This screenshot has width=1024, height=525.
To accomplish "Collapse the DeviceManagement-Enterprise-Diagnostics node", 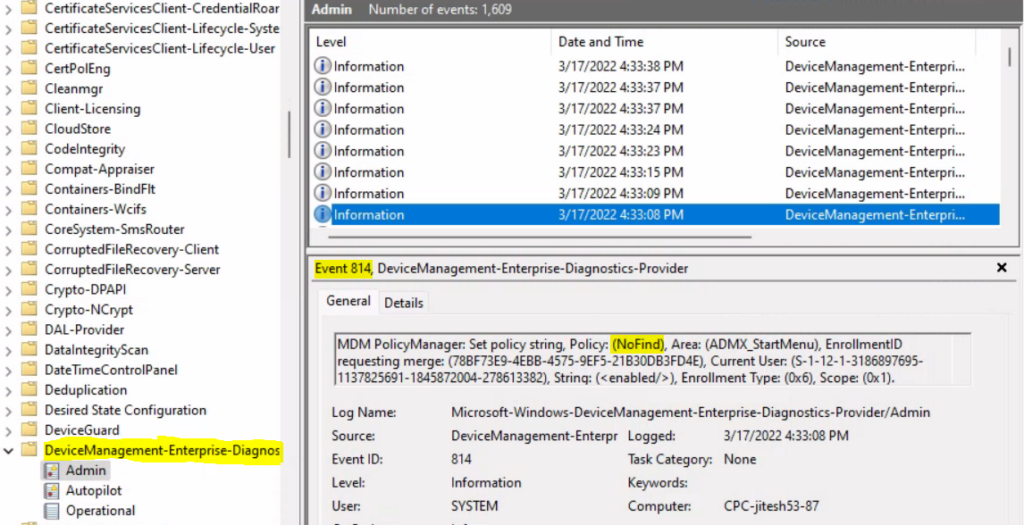I will [9, 451].
